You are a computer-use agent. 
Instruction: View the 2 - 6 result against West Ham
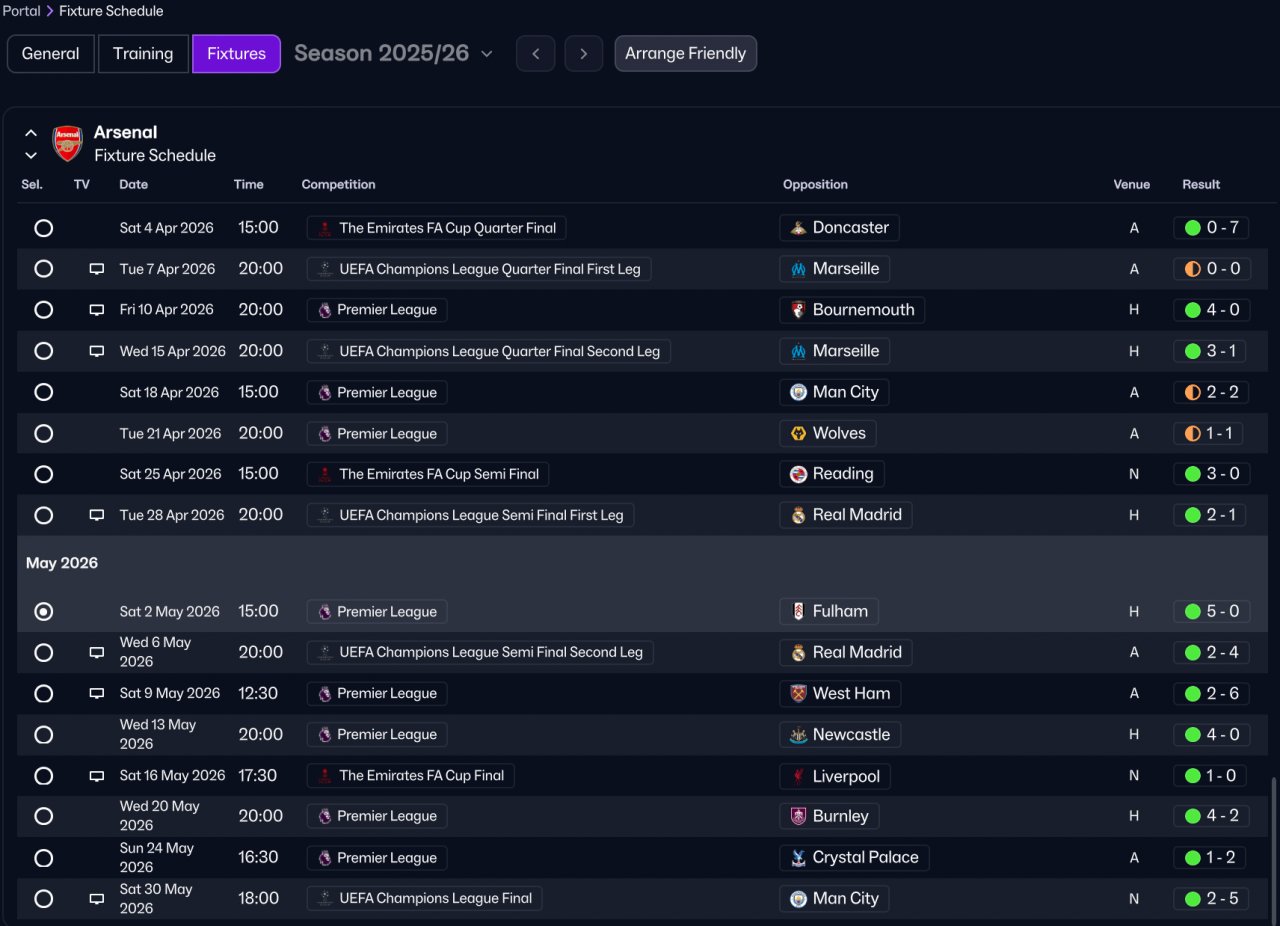[x=1211, y=693]
